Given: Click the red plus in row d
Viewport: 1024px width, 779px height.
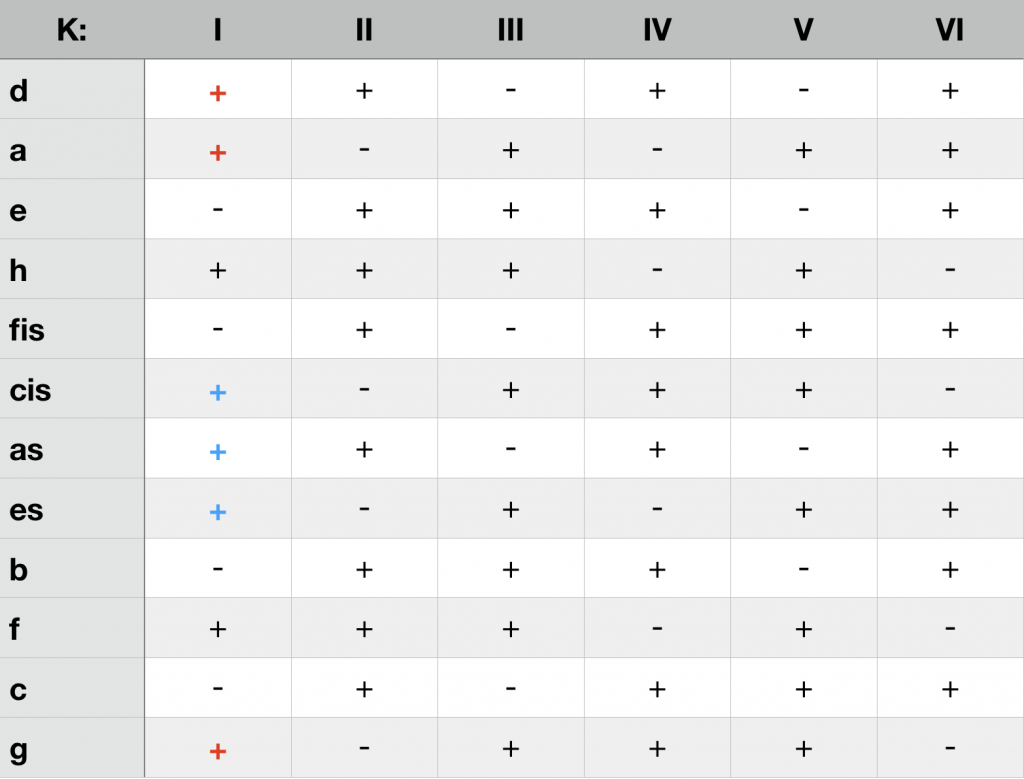Looking at the screenshot, I should tap(218, 92).
